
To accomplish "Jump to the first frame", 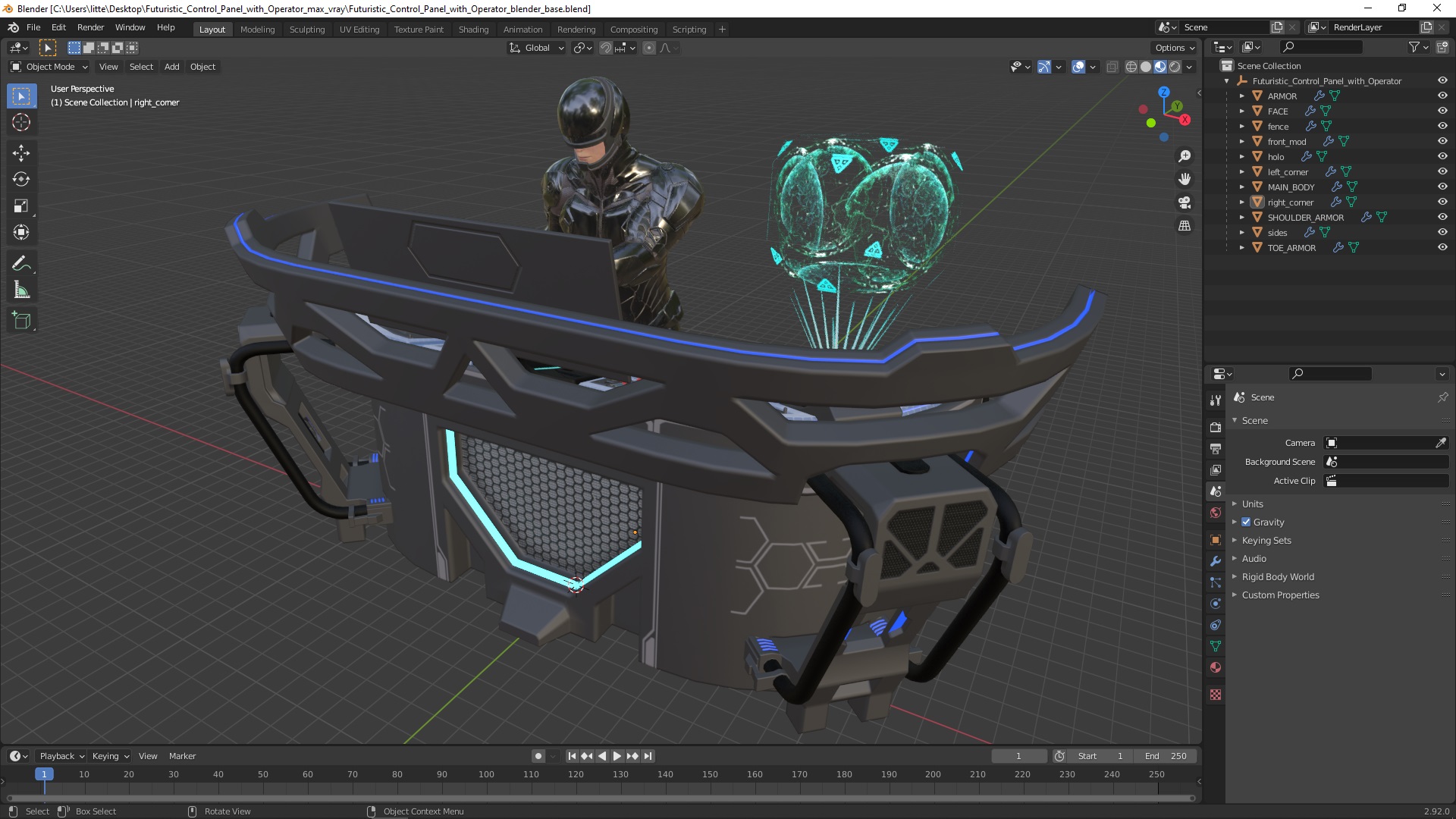I will click(572, 756).
